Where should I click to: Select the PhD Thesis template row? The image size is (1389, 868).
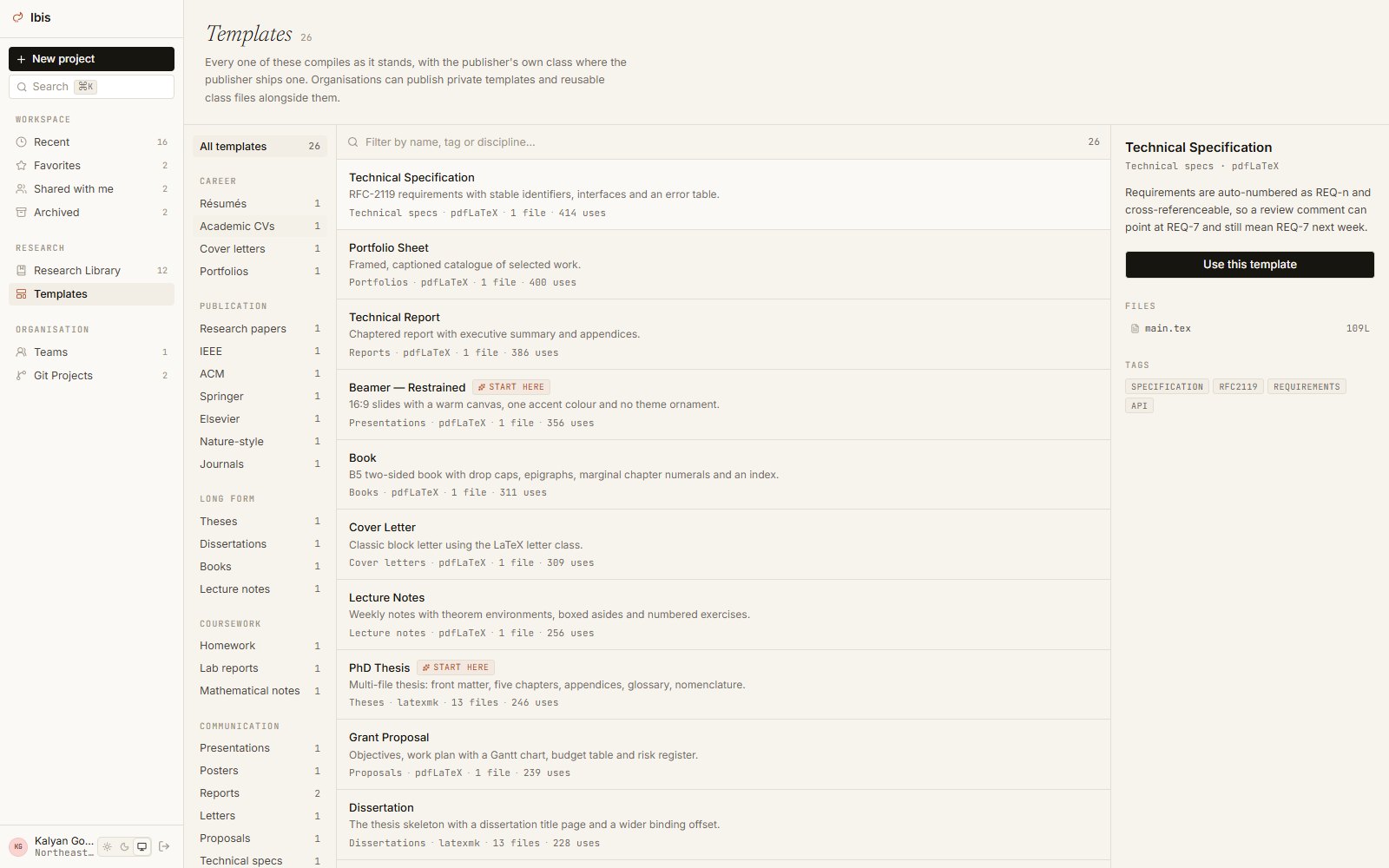click(x=723, y=685)
